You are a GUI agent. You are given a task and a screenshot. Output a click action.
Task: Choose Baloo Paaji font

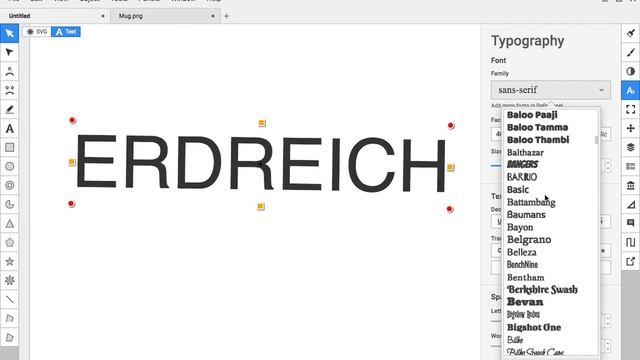point(532,115)
